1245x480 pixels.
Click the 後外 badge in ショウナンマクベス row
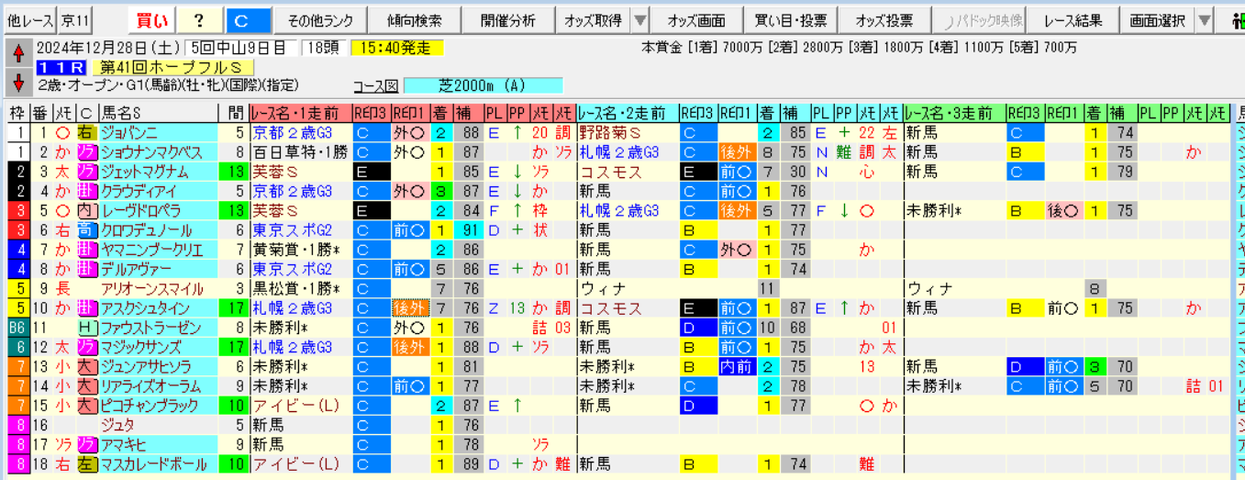click(x=736, y=152)
